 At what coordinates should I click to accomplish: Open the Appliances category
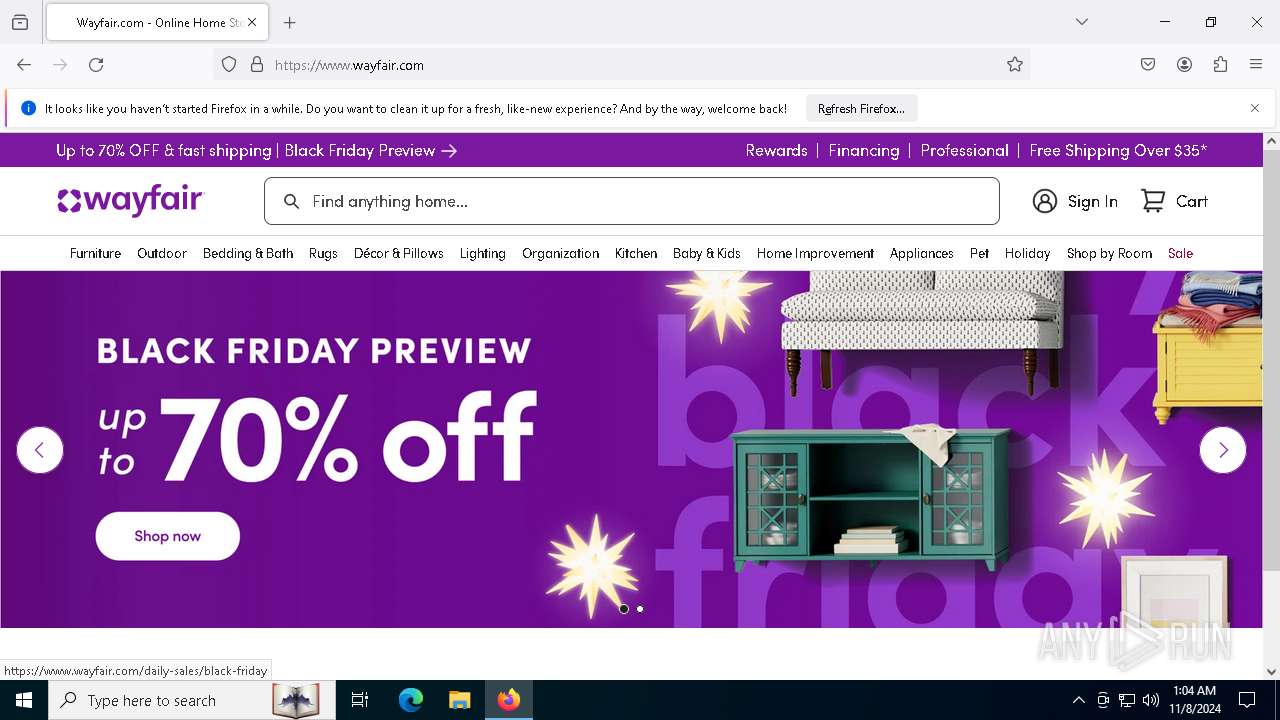[x=922, y=253]
